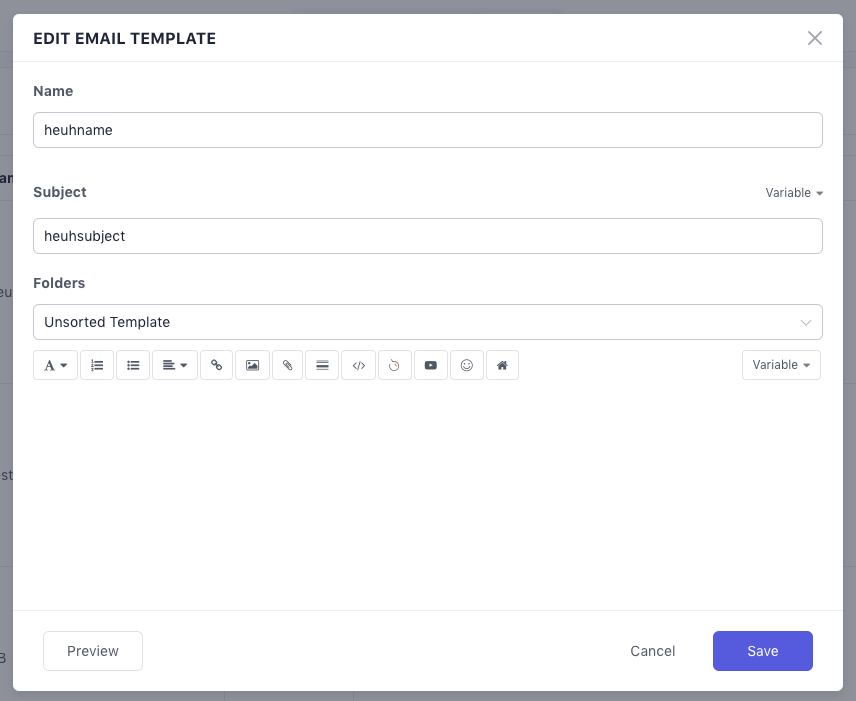Click the Name field containing heuhname
This screenshot has height=701, width=856.
tap(428, 130)
